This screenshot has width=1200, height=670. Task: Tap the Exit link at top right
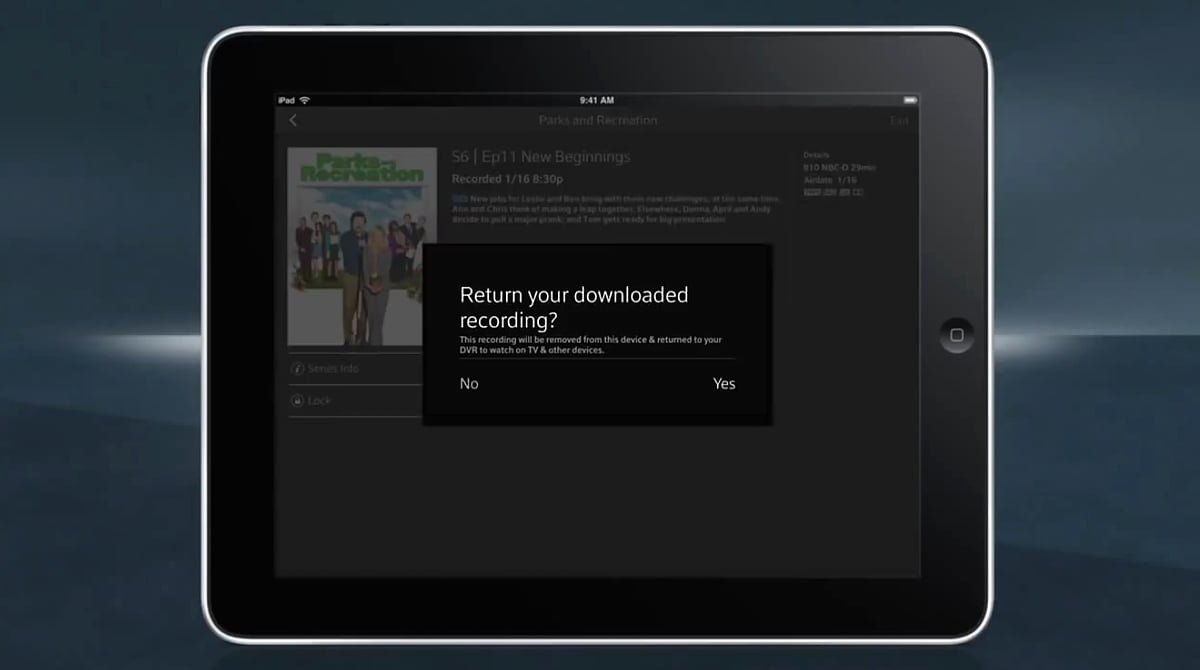coord(898,120)
